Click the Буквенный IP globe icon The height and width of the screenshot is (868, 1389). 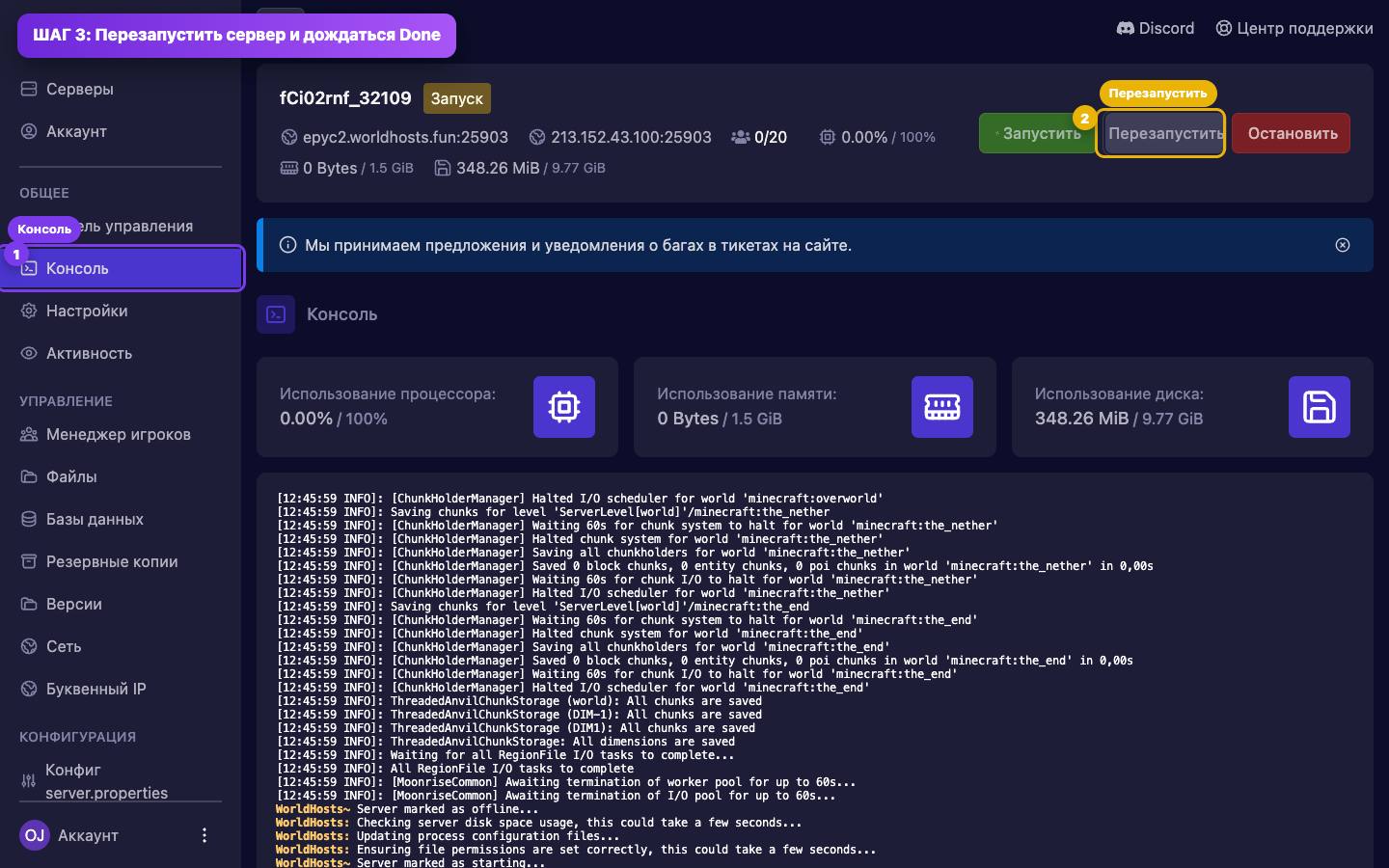point(29,689)
